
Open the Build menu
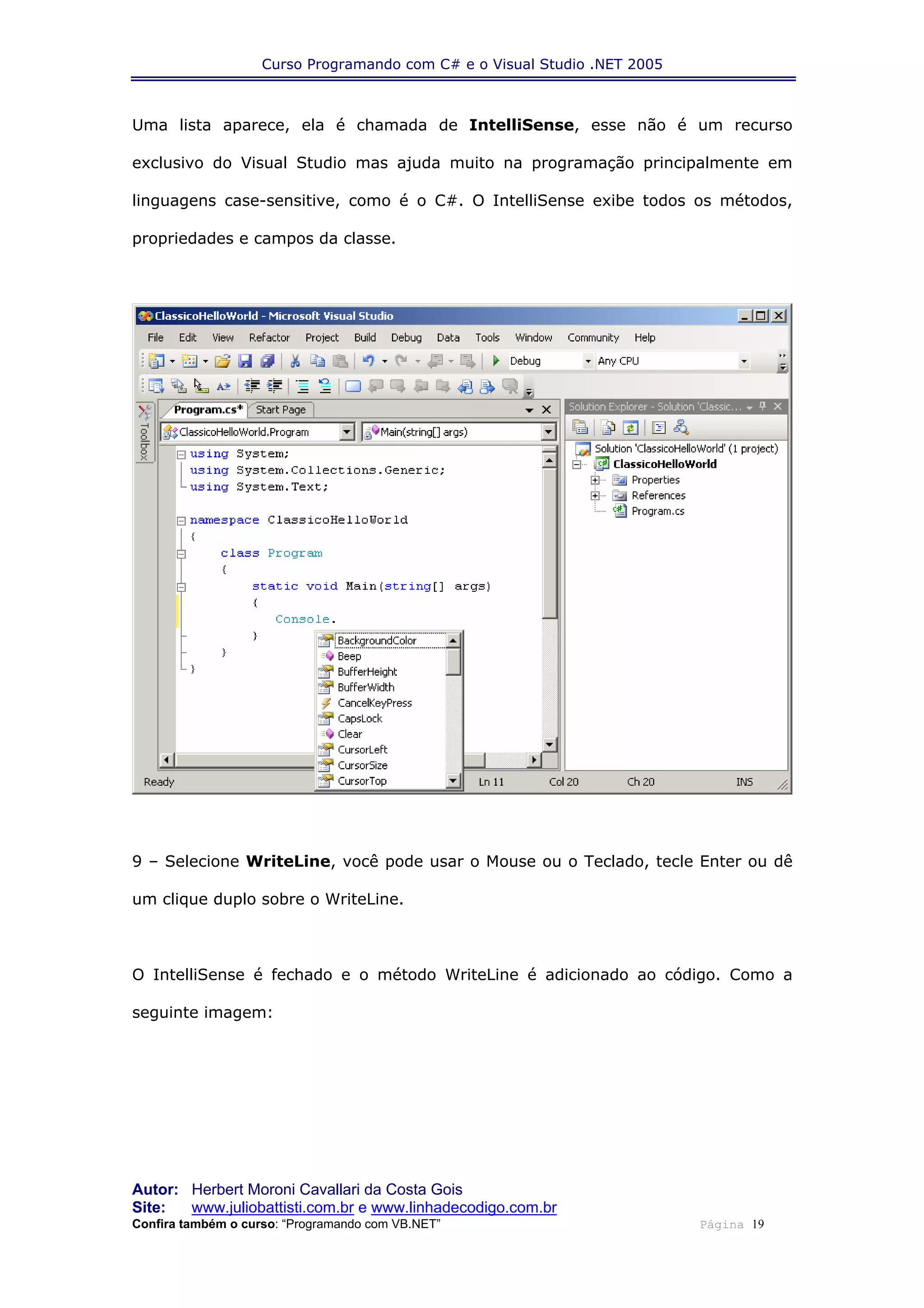pyautogui.click(x=365, y=338)
